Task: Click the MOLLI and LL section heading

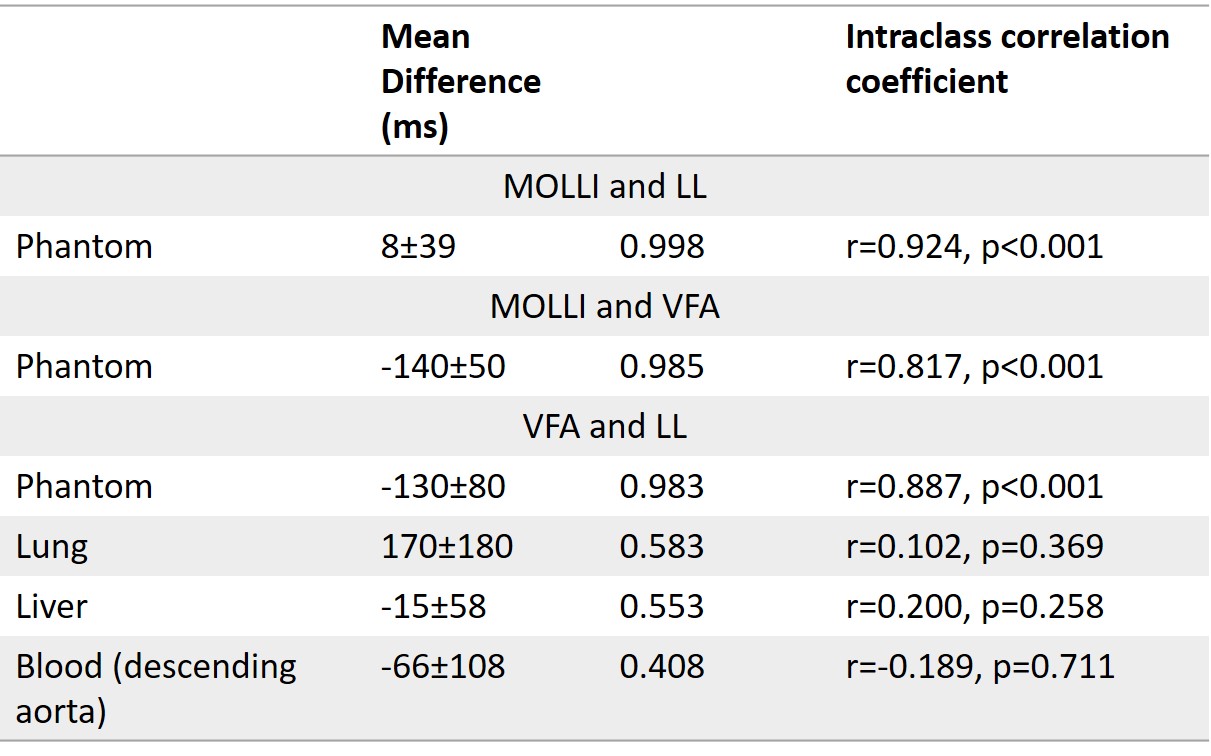Action: (x=604, y=187)
